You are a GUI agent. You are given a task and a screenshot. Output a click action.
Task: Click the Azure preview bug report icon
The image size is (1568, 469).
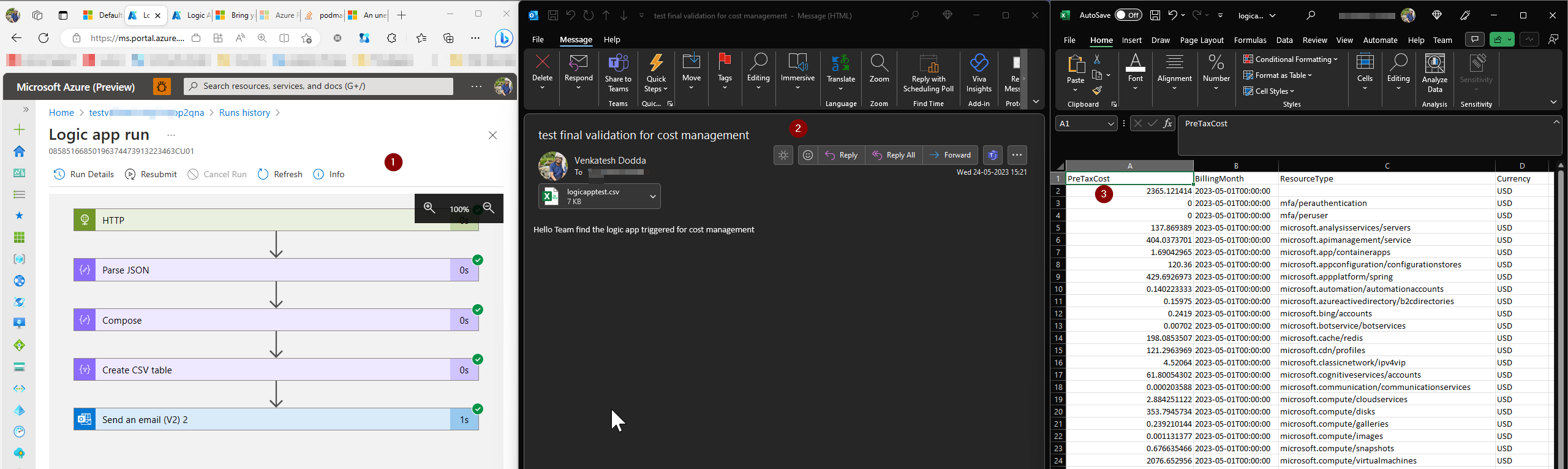pos(162,86)
